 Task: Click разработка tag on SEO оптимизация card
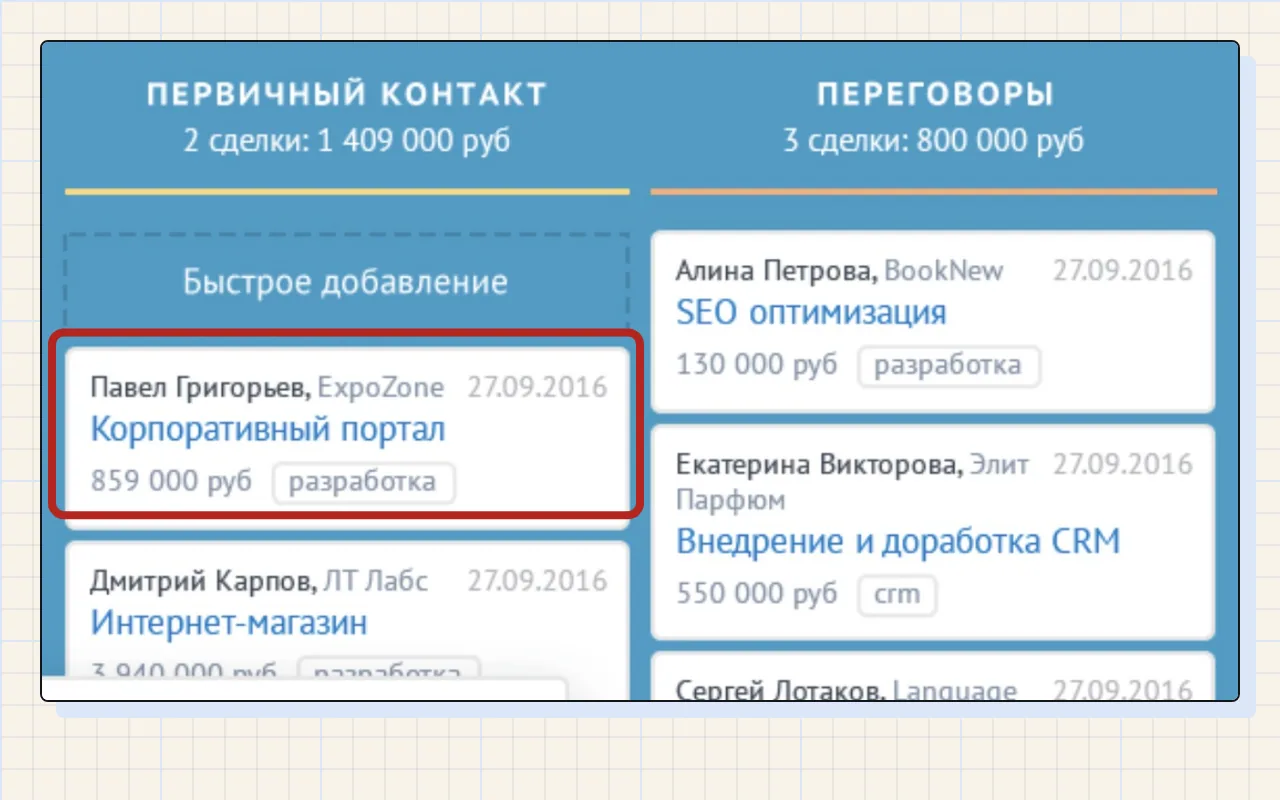pyautogui.click(x=948, y=366)
